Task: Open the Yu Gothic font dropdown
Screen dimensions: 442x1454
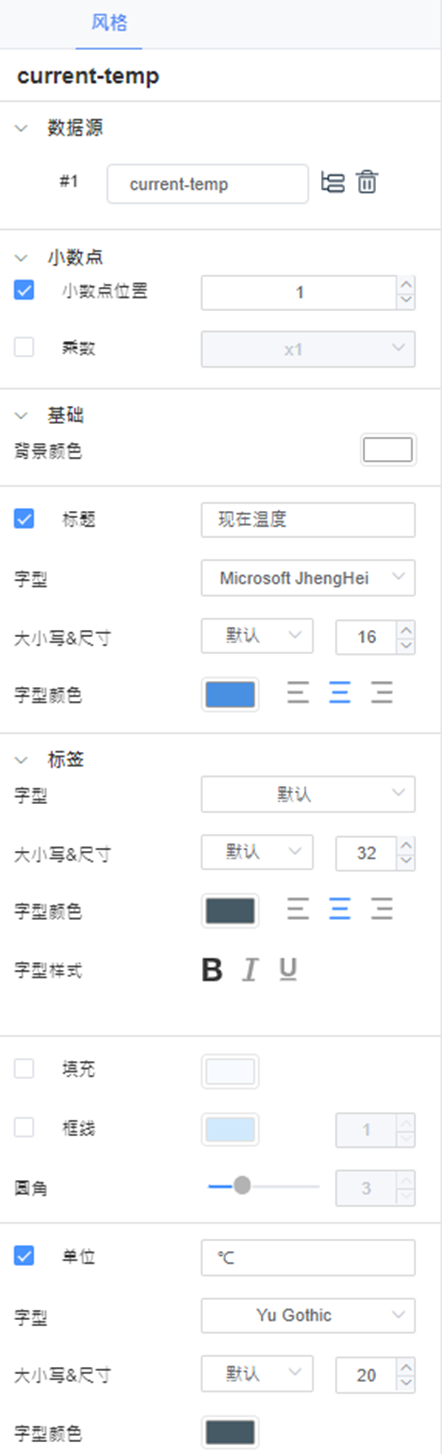Action: (x=308, y=1315)
